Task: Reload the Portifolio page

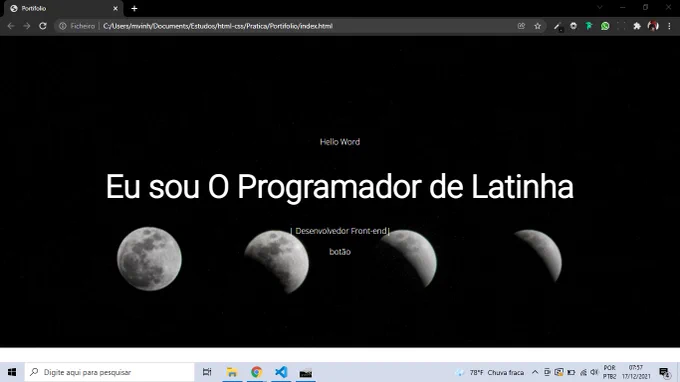Action: (x=42, y=26)
